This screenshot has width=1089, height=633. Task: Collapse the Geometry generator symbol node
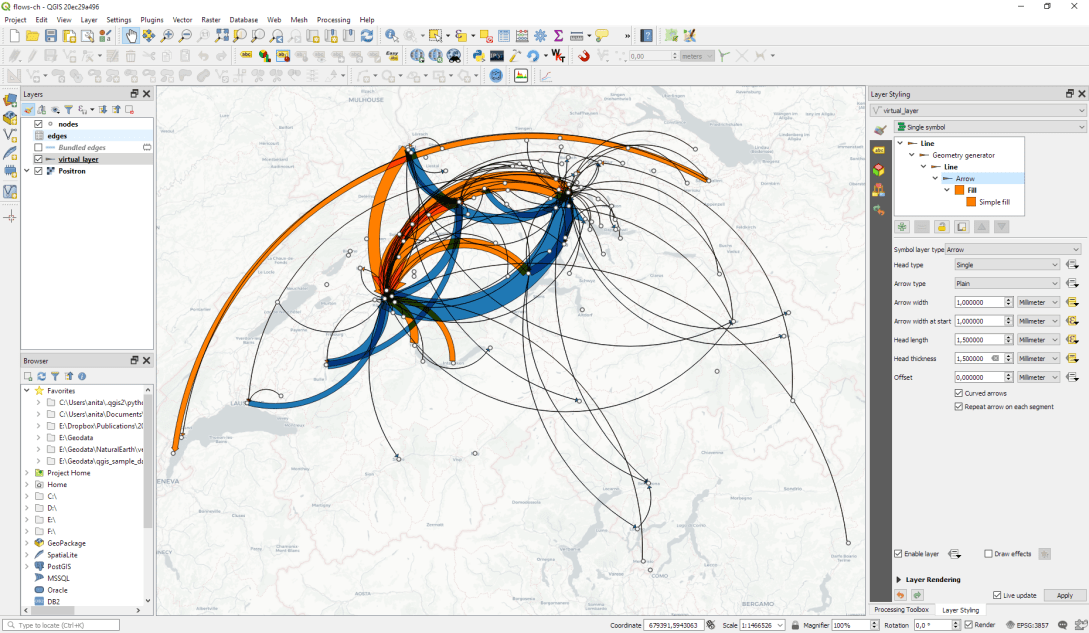click(911, 154)
